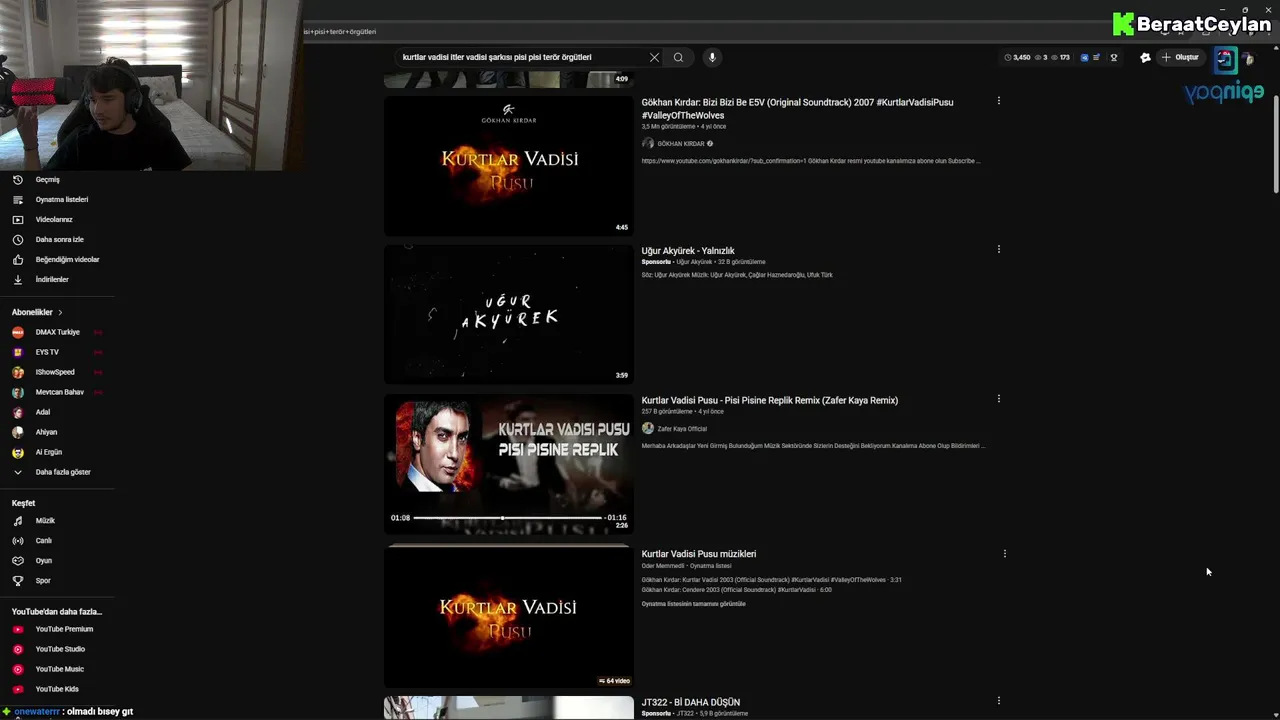
Task: Go to Videolarınız in sidebar
Action: pyautogui.click(x=56, y=220)
